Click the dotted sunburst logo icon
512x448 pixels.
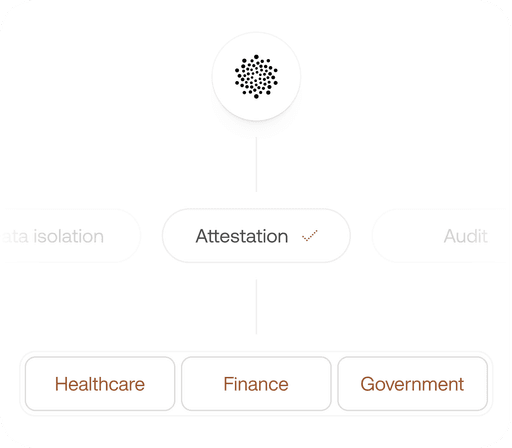tap(256, 77)
